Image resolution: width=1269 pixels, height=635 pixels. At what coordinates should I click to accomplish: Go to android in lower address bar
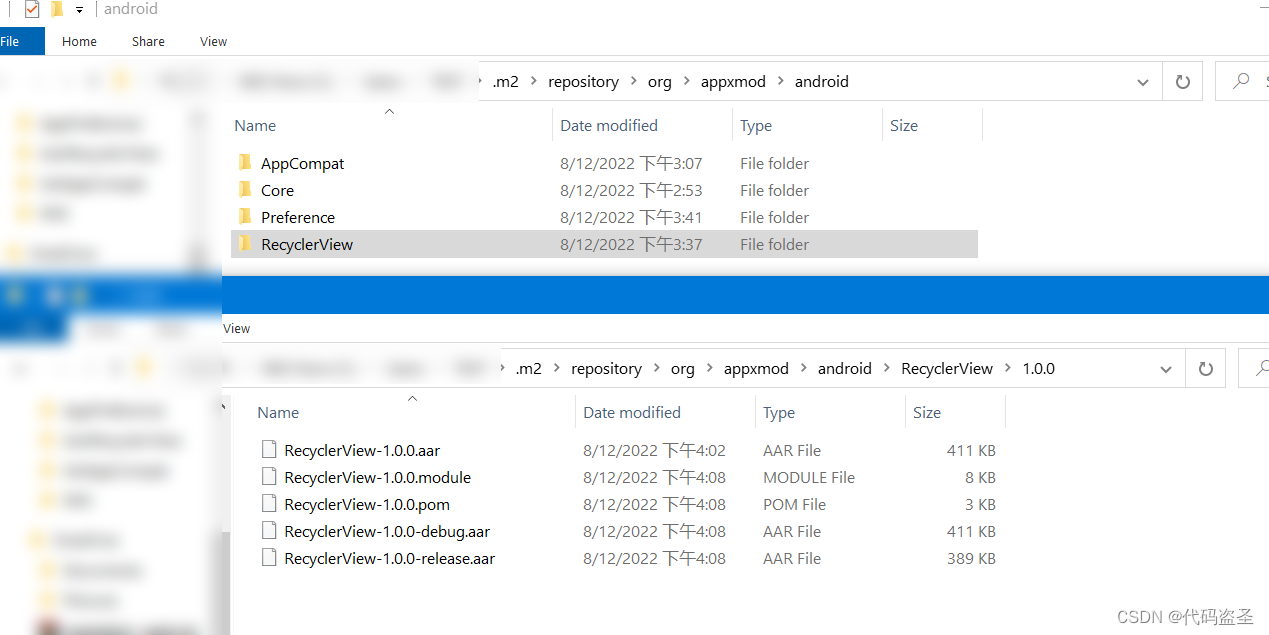tap(845, 369)
